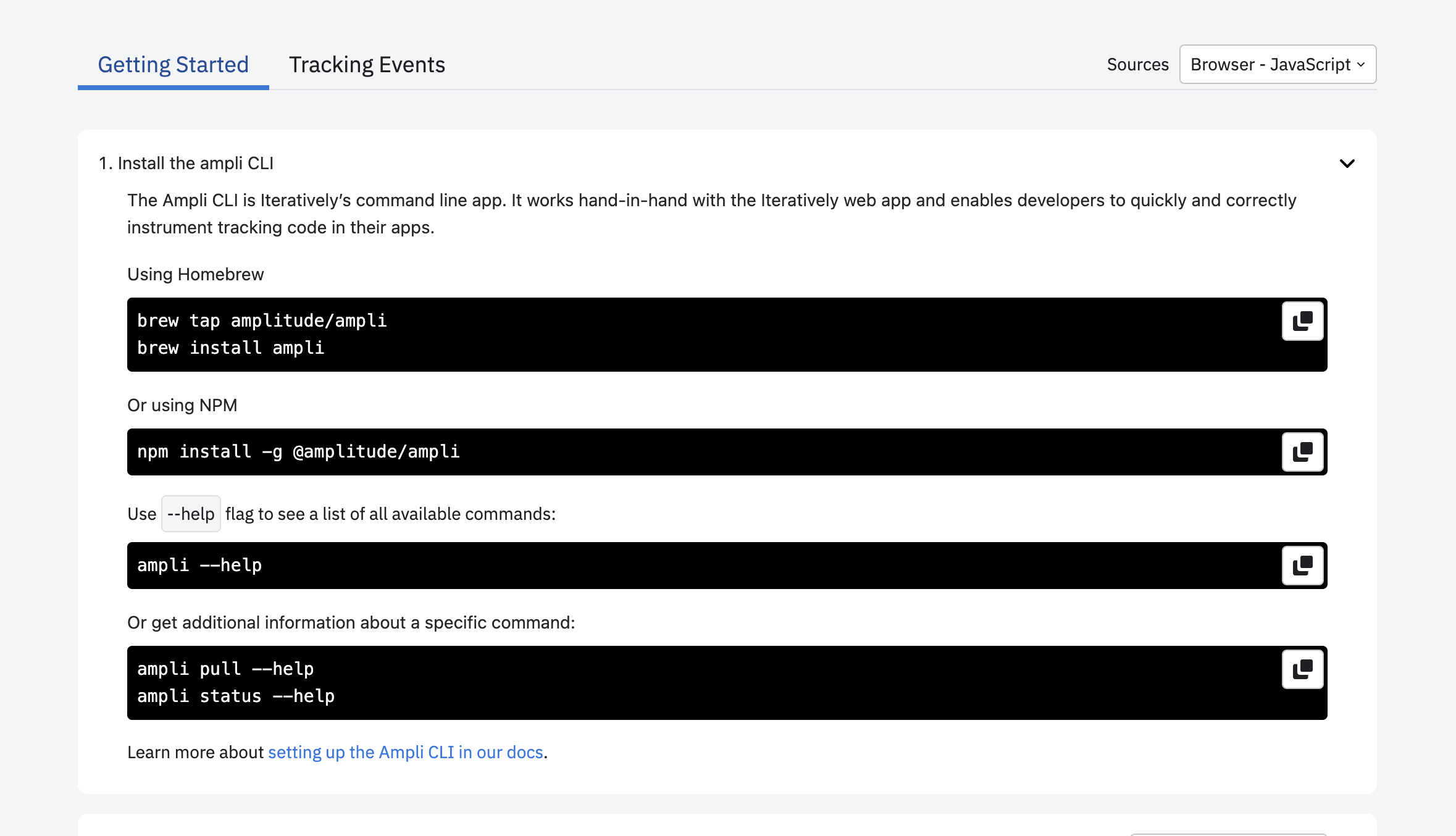This screenshot has height=836, width=1456.
Task: Click the ampli pull --help code line
Action: [225, 669]
